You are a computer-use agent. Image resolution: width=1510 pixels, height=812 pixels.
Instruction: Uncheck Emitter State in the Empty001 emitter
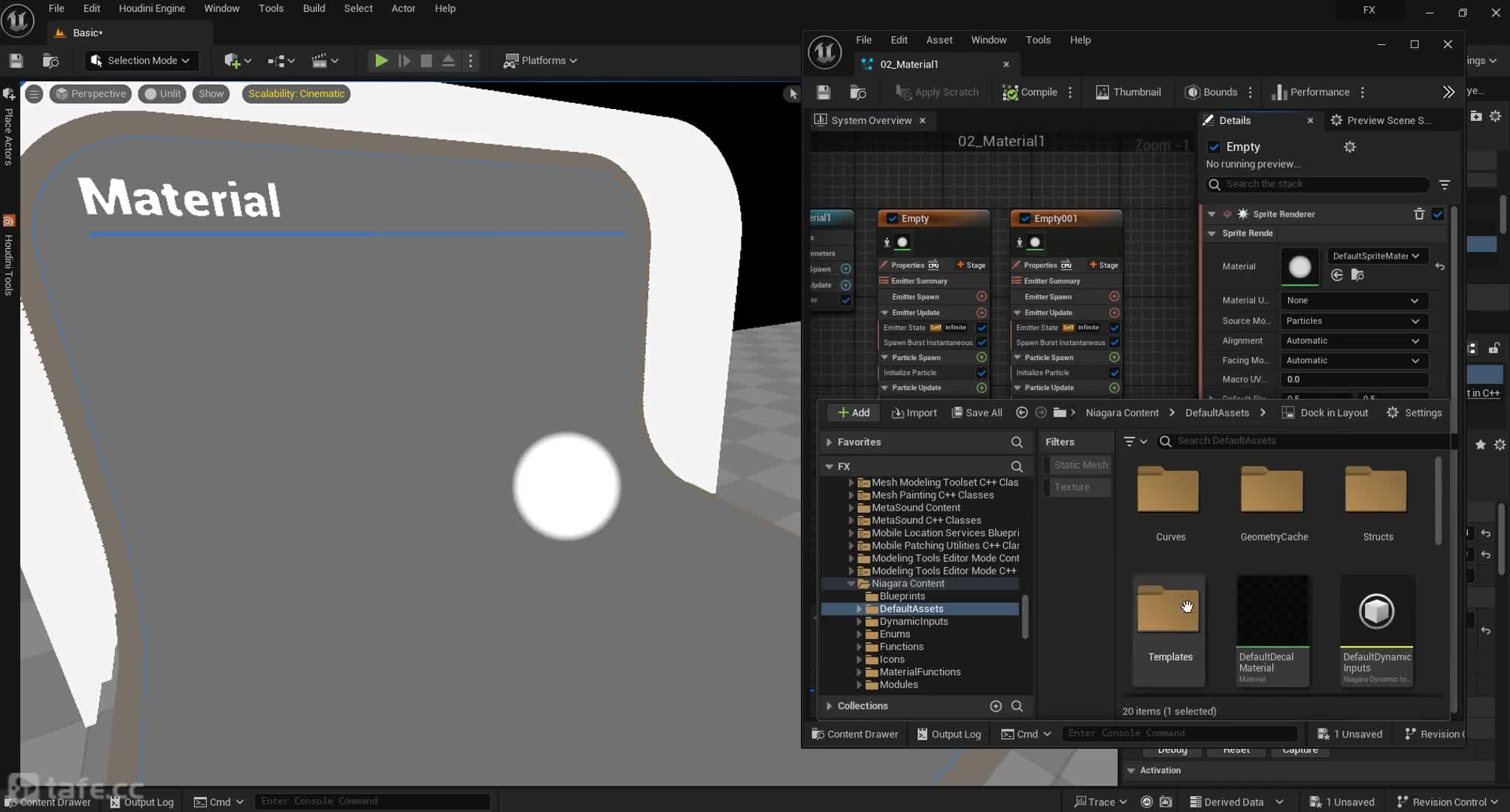tap(1114, 328)
